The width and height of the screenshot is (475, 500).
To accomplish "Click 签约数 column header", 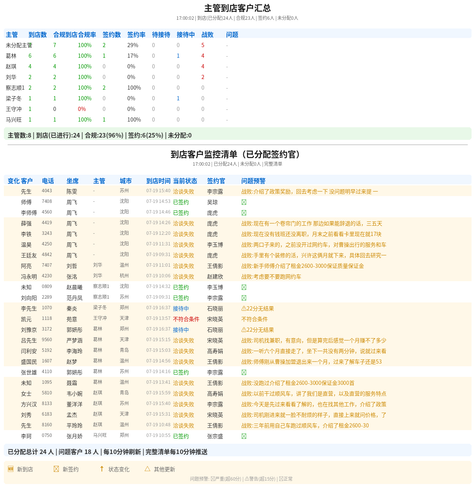I will click(x=112, y=35).
